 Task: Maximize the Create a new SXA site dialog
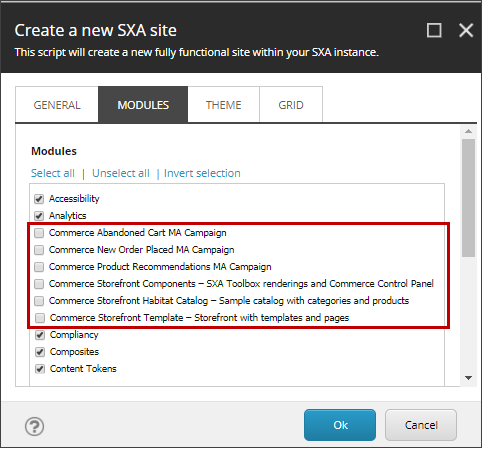click(434, 30)
